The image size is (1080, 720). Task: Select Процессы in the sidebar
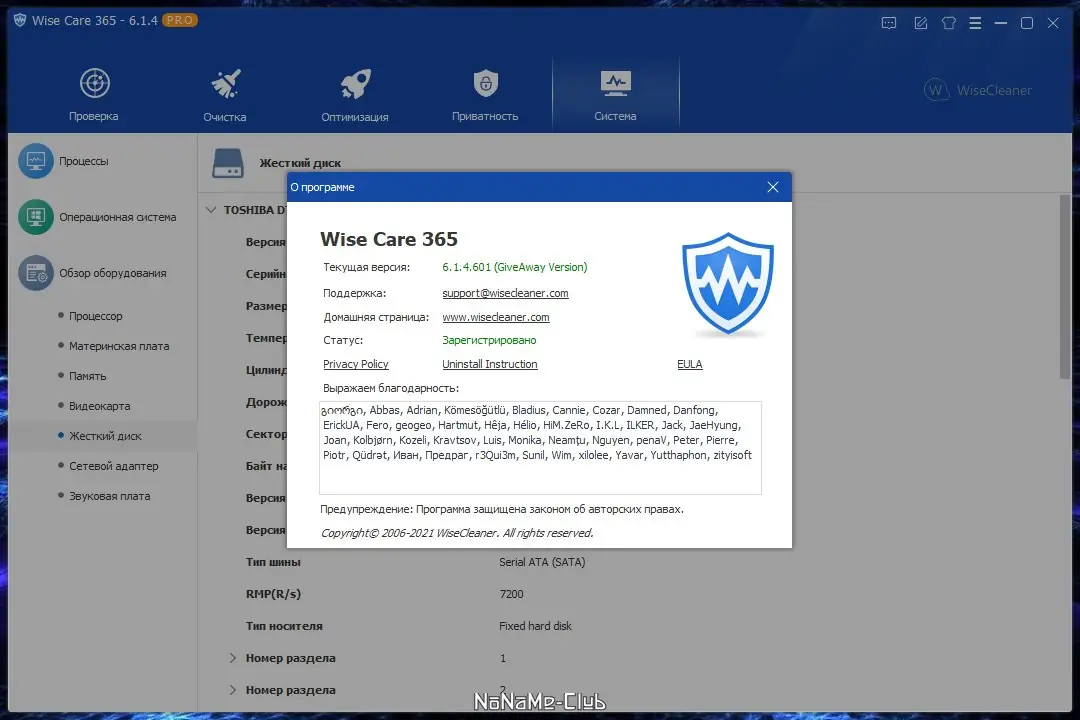pos(84,161)
